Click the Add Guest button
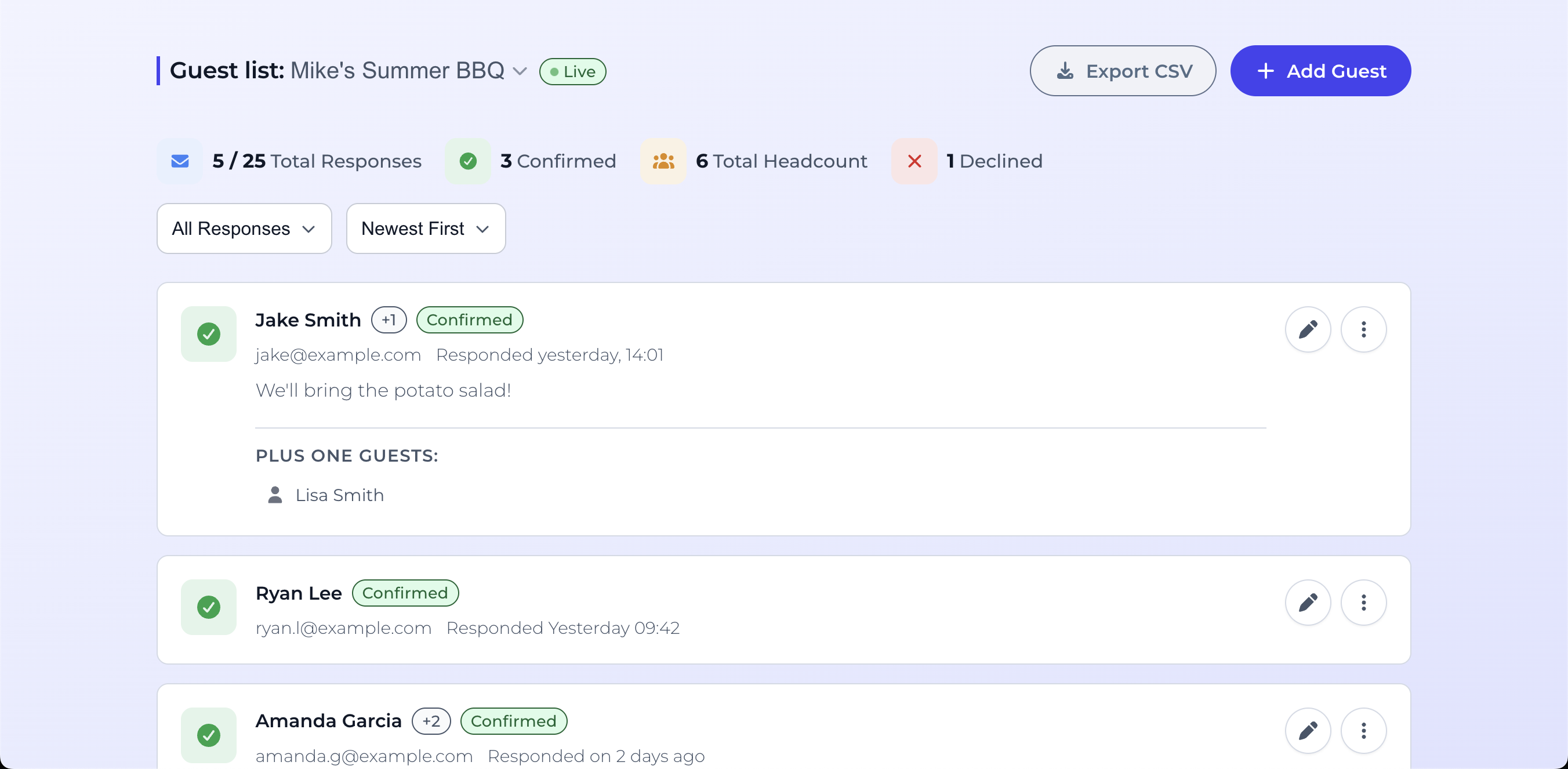Image resolution: width=1568 pixels, height=769 pixels. click(x=1320, y=71)
